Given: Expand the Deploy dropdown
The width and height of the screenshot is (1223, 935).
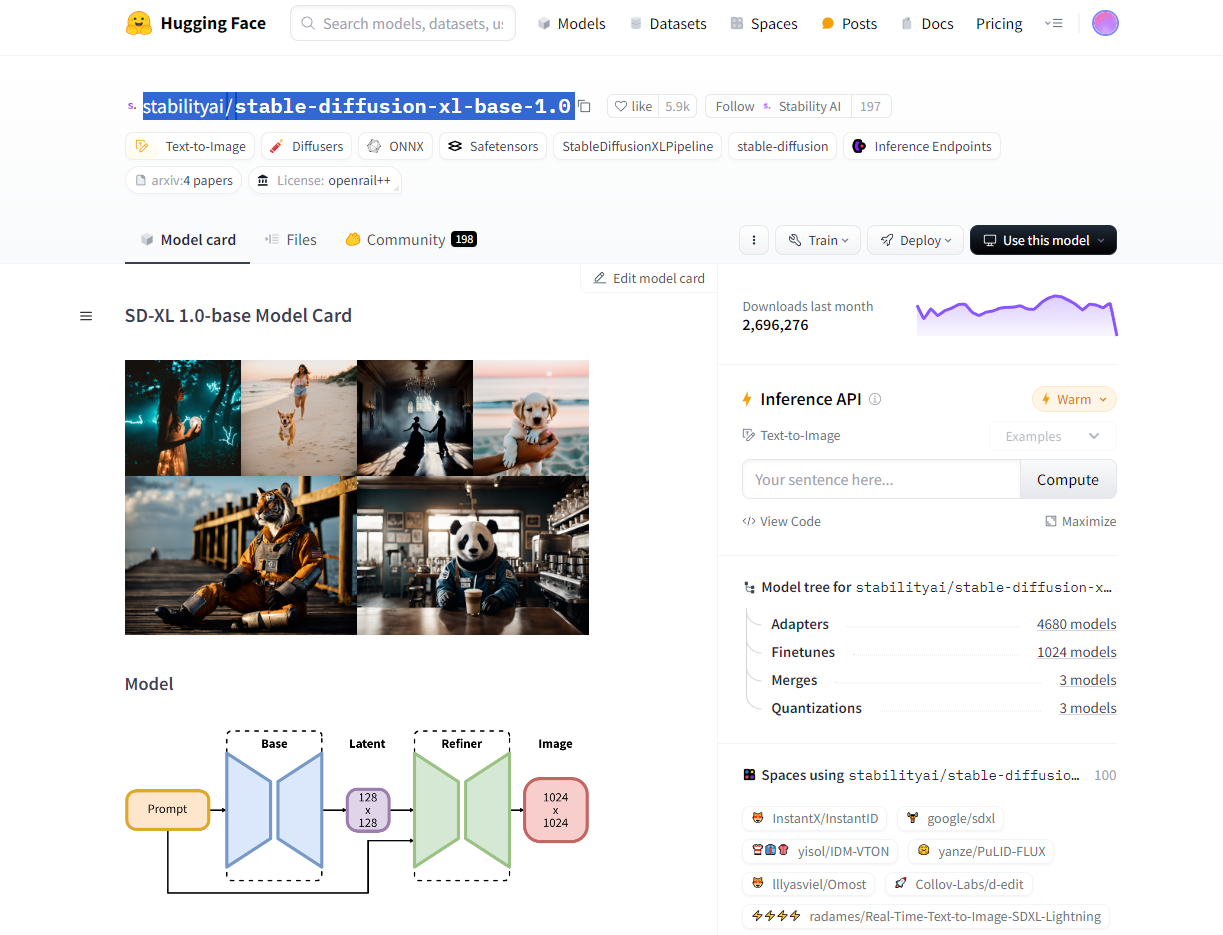Looking at the screenshot, I should (x=916, y=240).
